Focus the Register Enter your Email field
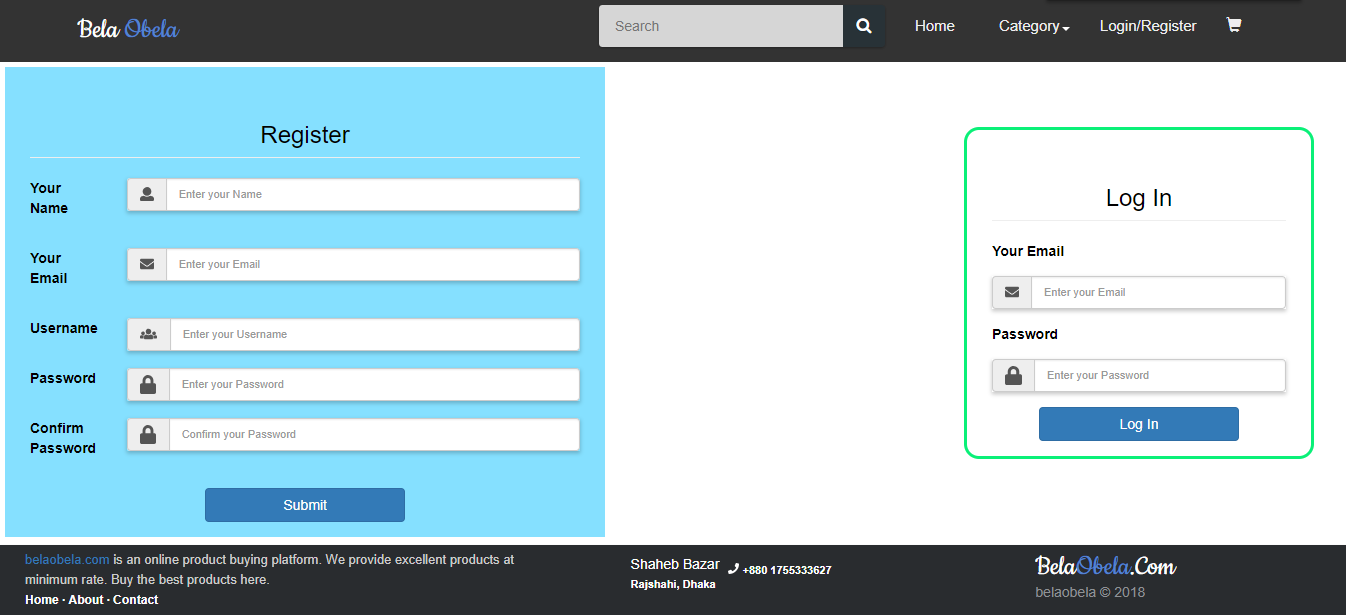 tap(373, 264)
